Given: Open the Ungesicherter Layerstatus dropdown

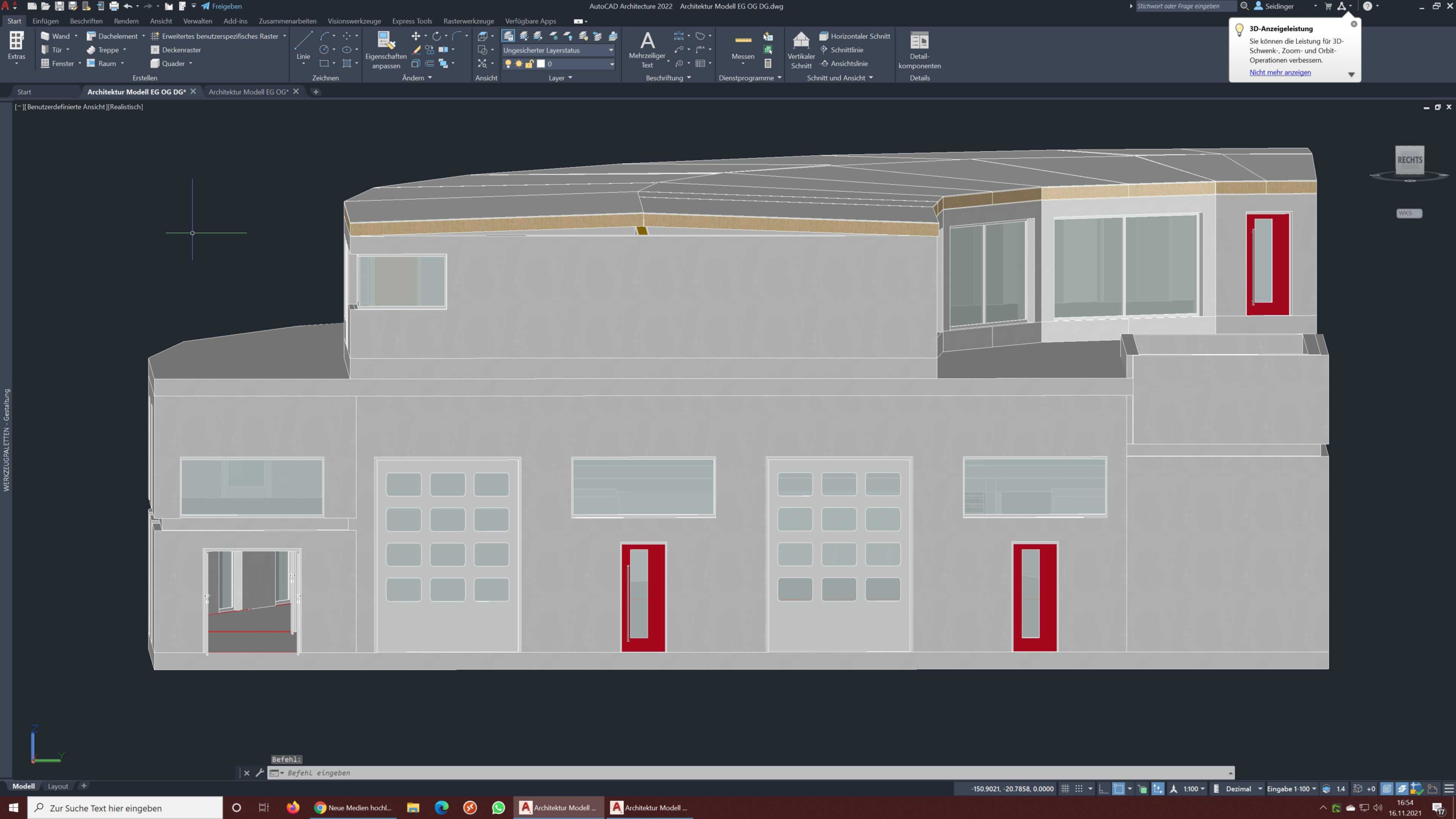Looking at the screenshot, I should click(558, 50).
